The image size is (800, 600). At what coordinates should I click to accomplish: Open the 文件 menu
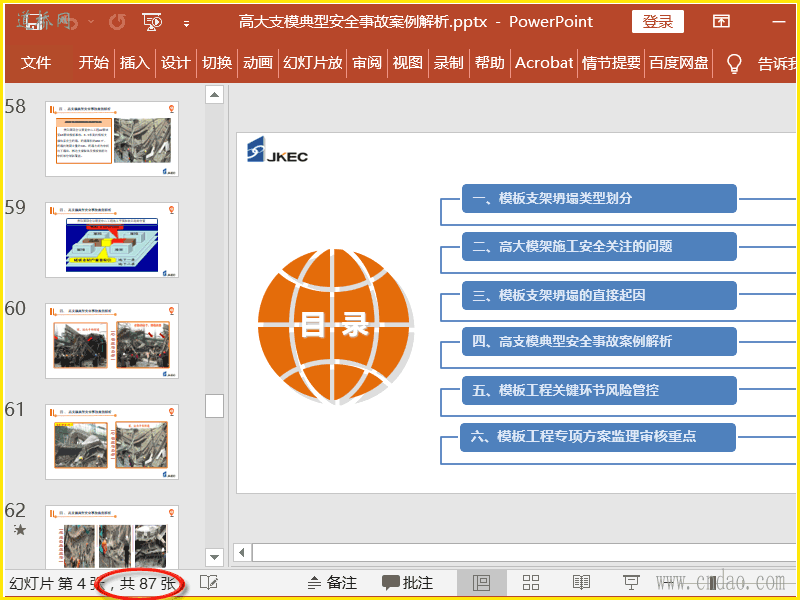click(x=36, y=63)
